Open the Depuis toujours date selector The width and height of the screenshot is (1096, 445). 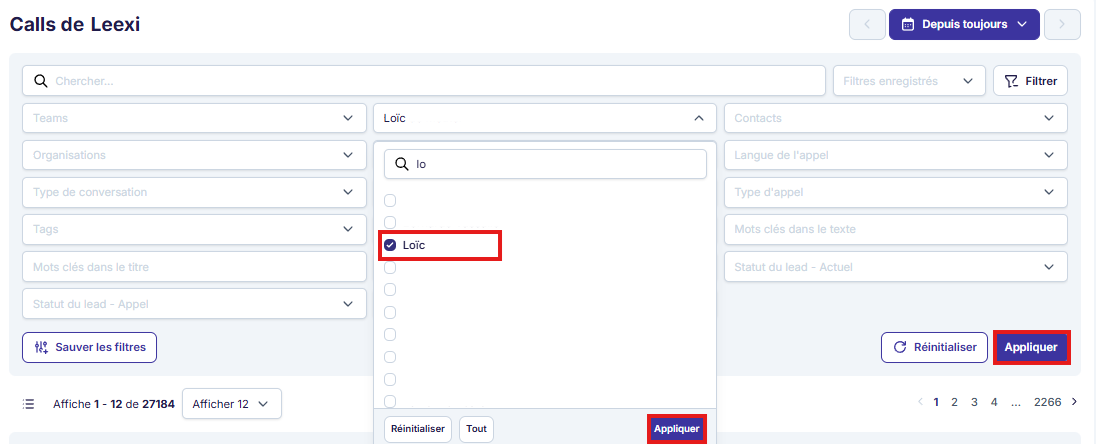coord(964,24)
